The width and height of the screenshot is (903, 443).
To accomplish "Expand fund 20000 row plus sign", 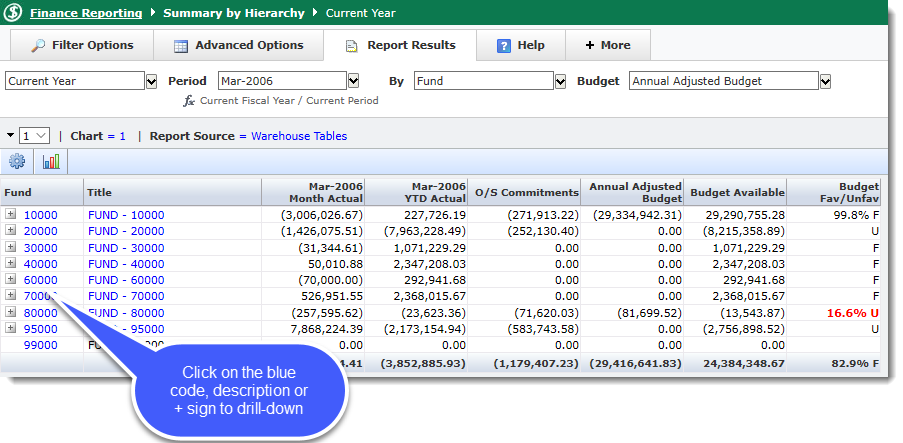I will coord(11,230).
